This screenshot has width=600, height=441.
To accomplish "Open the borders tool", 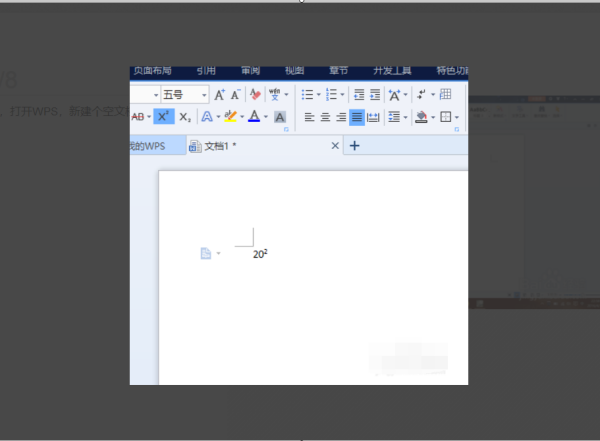I will 446,116.
